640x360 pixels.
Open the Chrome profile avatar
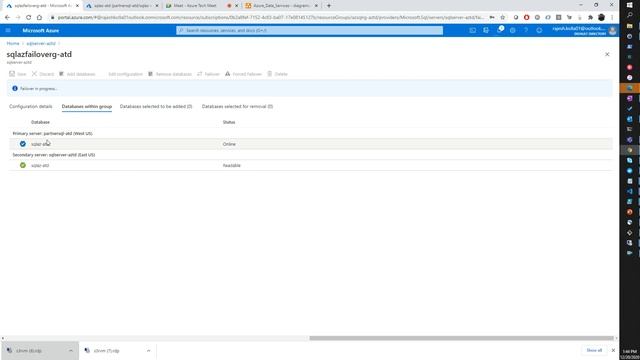click(601, 18)
